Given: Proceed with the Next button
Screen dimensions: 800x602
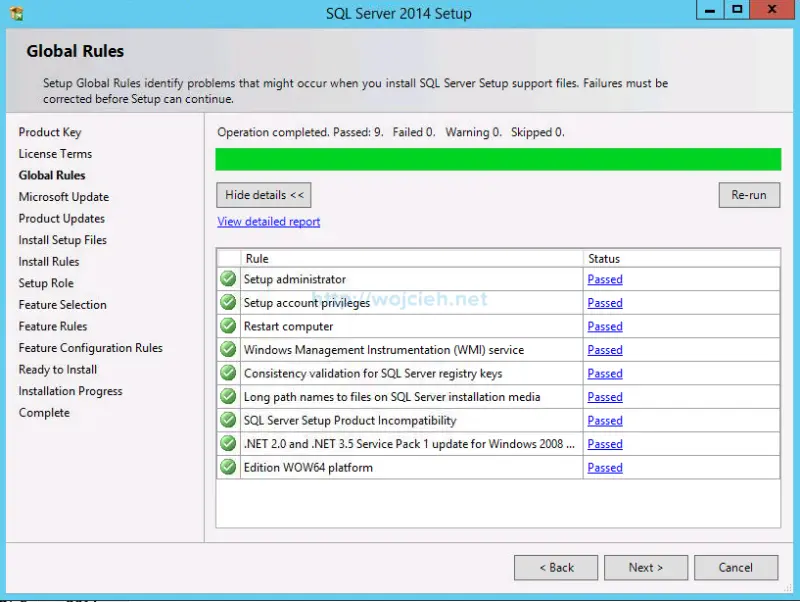Looking at the screenshot, I should click(646, 567).
